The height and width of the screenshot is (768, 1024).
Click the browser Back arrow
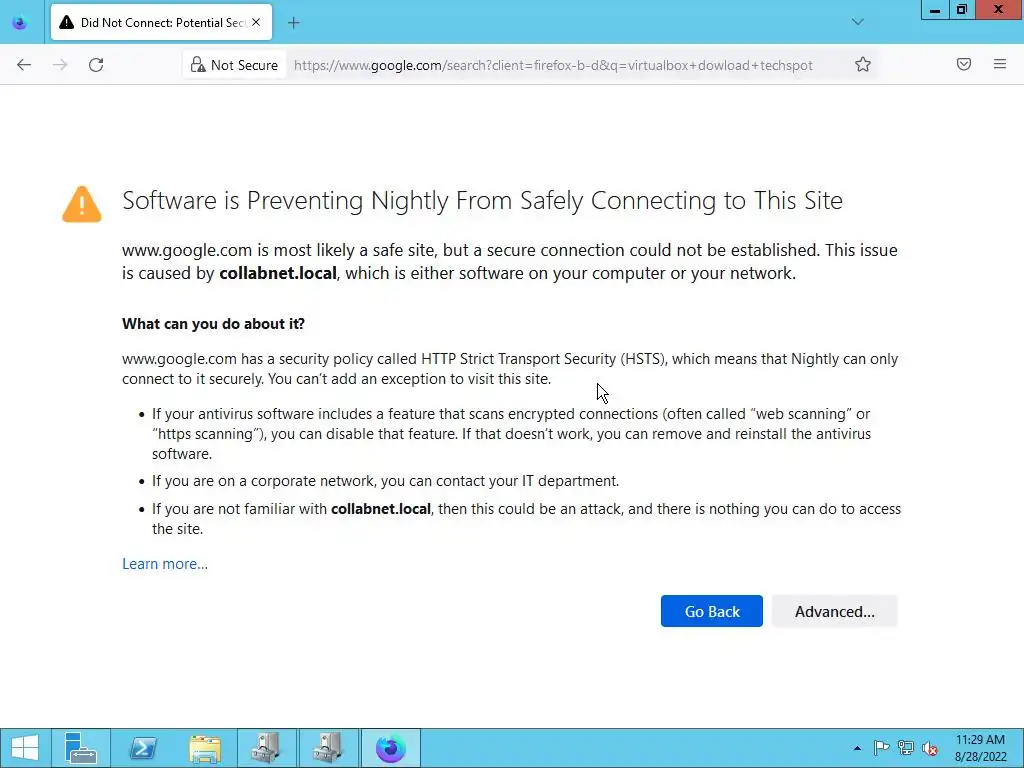pyautogui.click(x=24, y=65)
